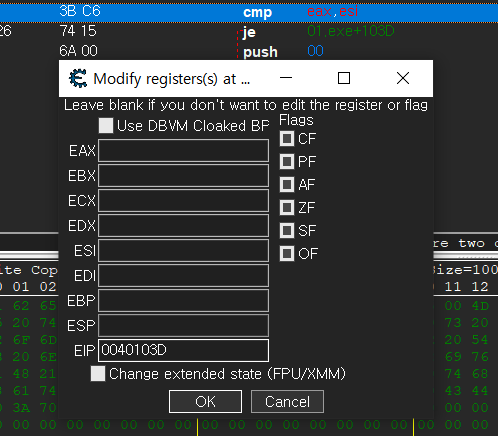Viewport: 498px width, 436px height.
Task: Click the EAX register input field
Action: (x=183, y=151)
